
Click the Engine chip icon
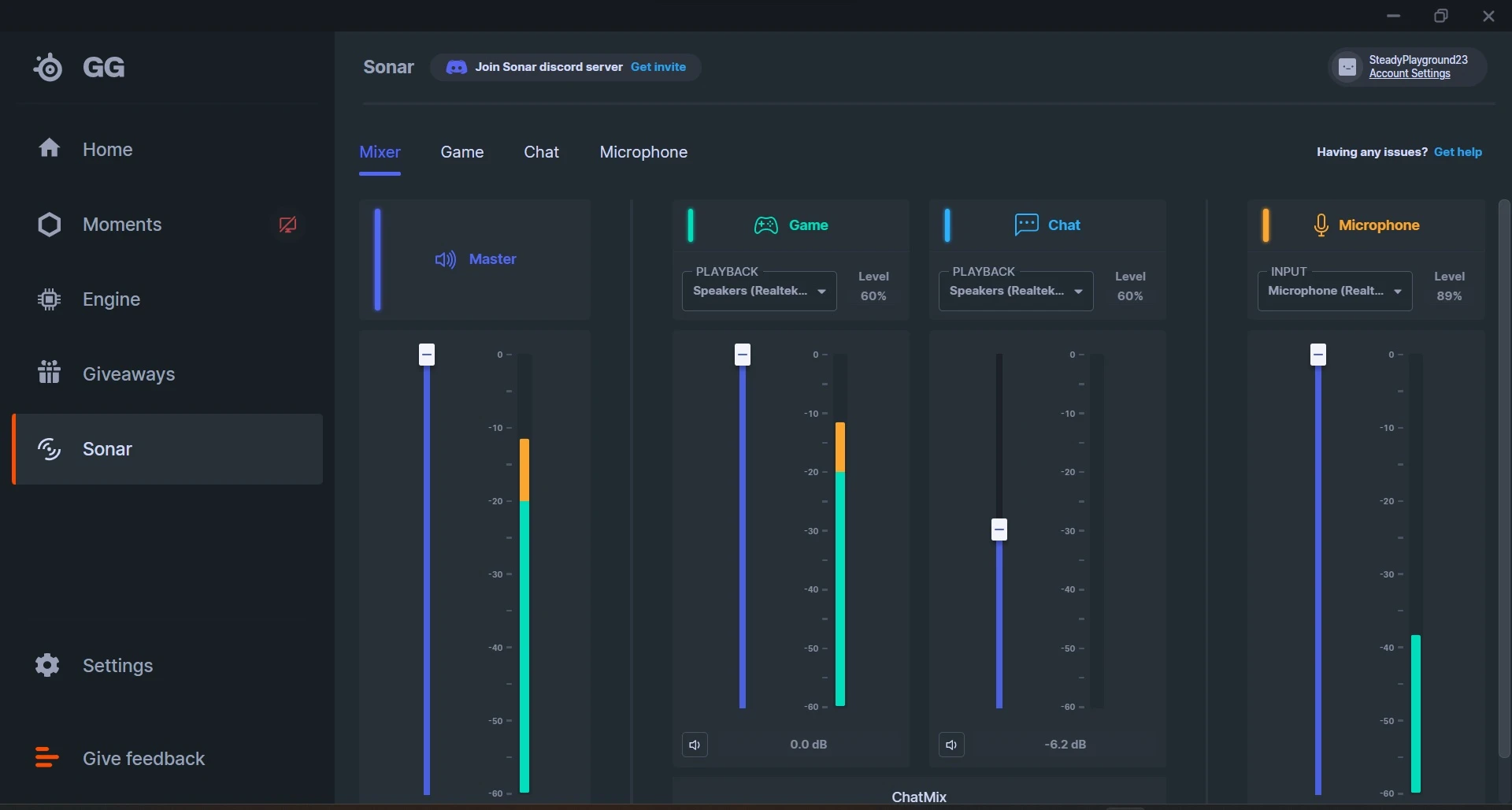(50, 299)
